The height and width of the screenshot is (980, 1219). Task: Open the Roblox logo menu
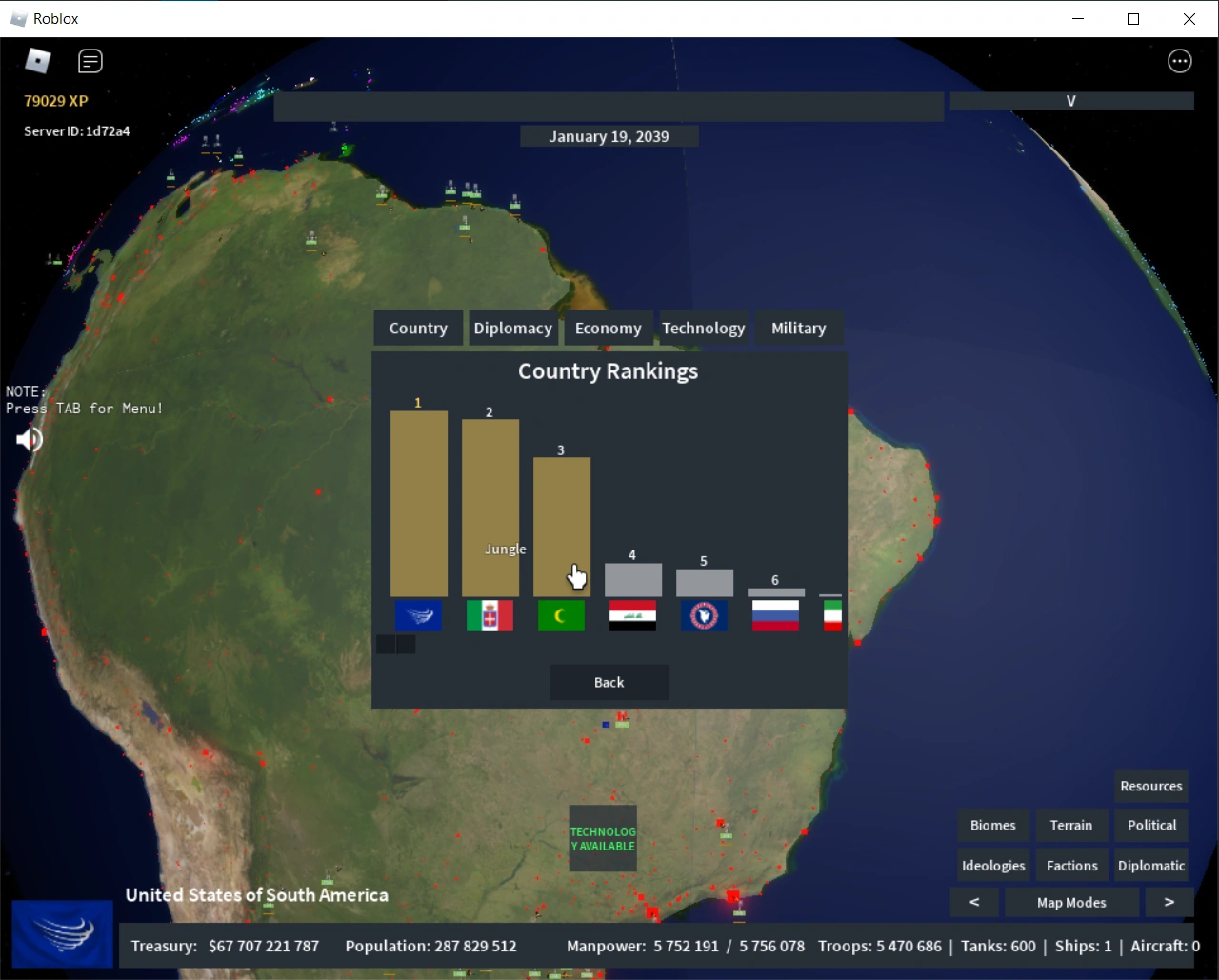[x=37, y=61]
